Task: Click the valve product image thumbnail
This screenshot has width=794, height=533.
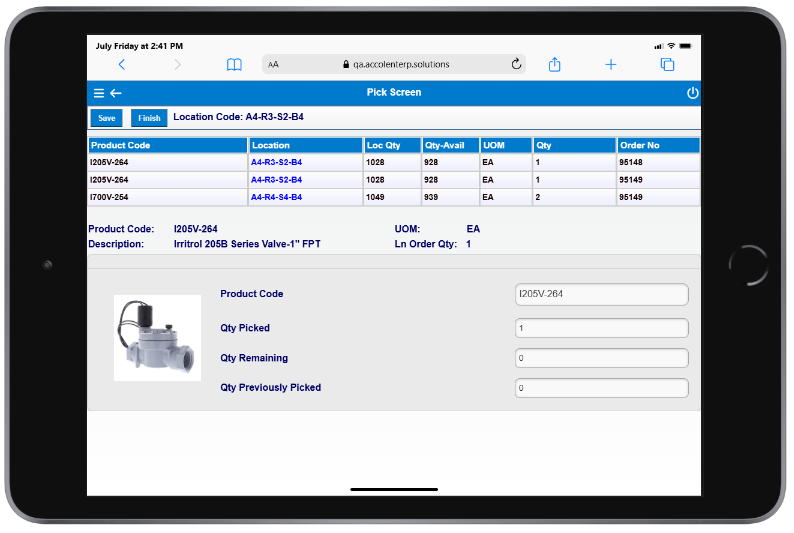Action: [157, 338]
